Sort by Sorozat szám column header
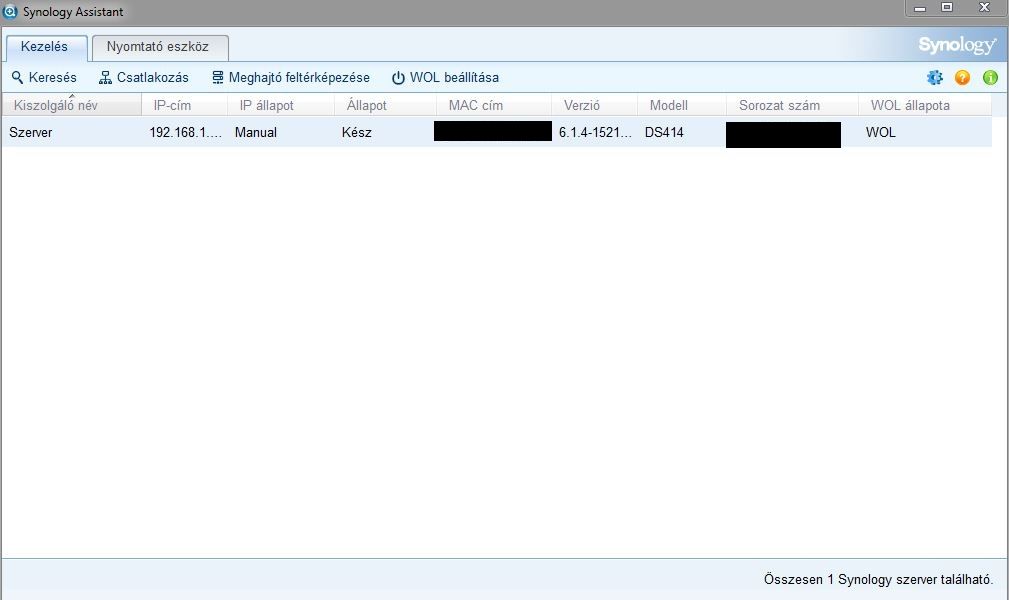The height and width of the screenshot is (600, 1009). [x=792, y=105]
